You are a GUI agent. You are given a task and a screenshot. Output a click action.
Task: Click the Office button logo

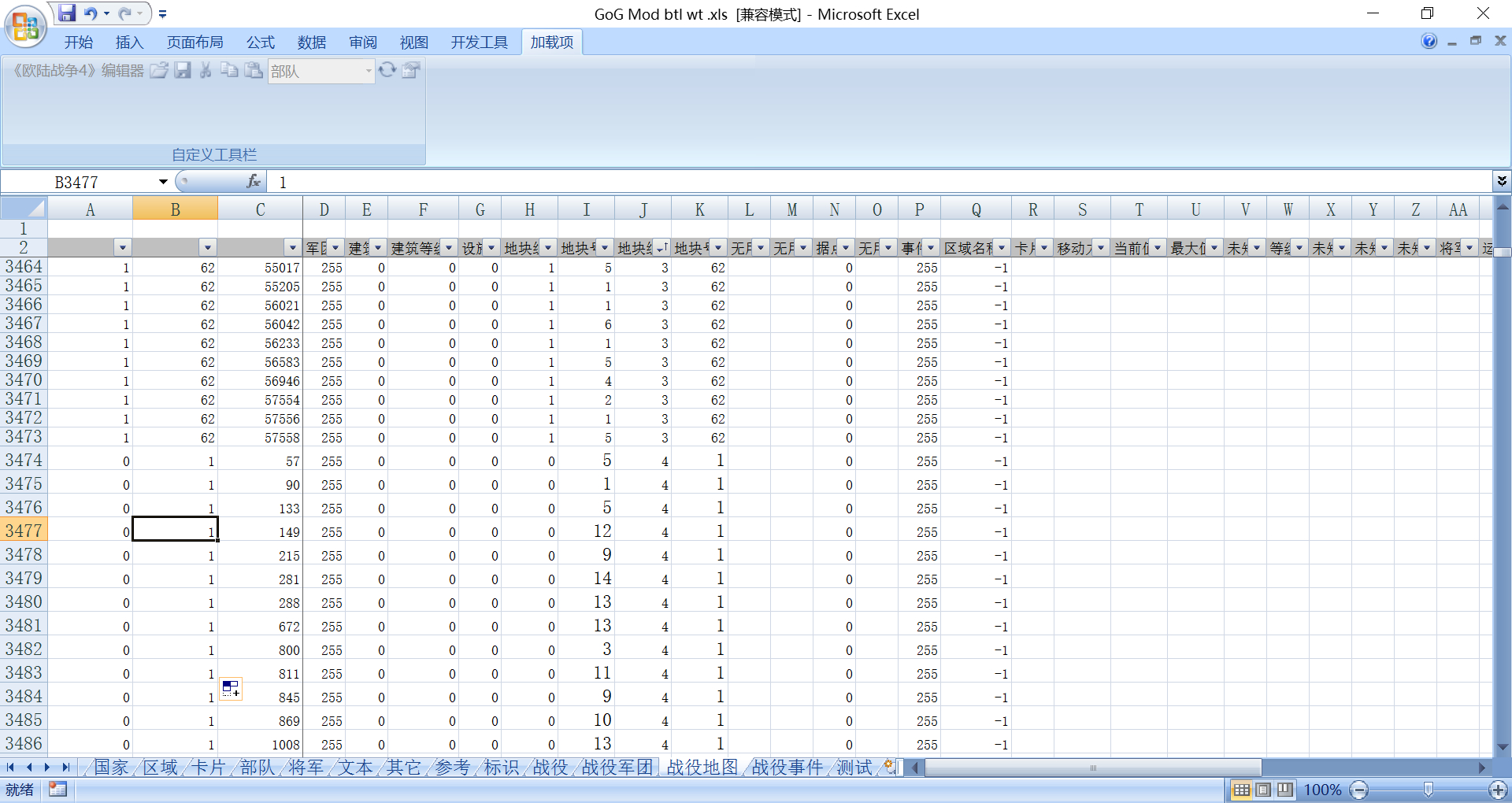[x=25, y=26]
